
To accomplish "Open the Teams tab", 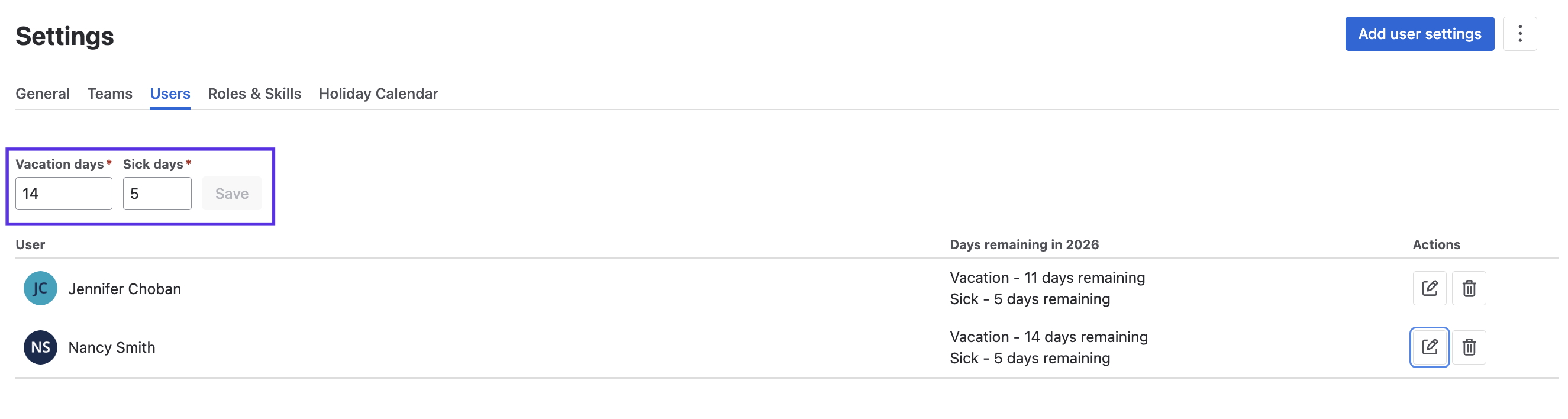I will [109, 94].
